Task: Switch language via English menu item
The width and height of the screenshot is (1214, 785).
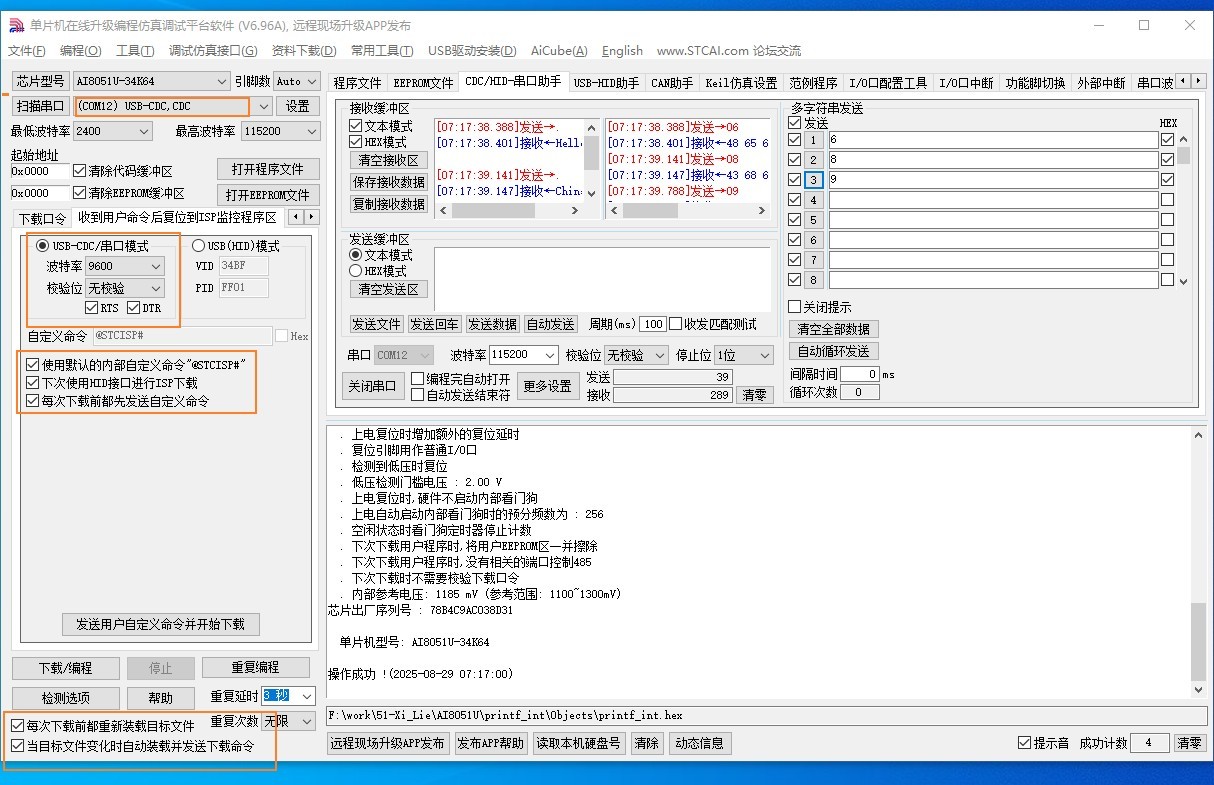Action: pyautogui.click(x=622, y=51)
